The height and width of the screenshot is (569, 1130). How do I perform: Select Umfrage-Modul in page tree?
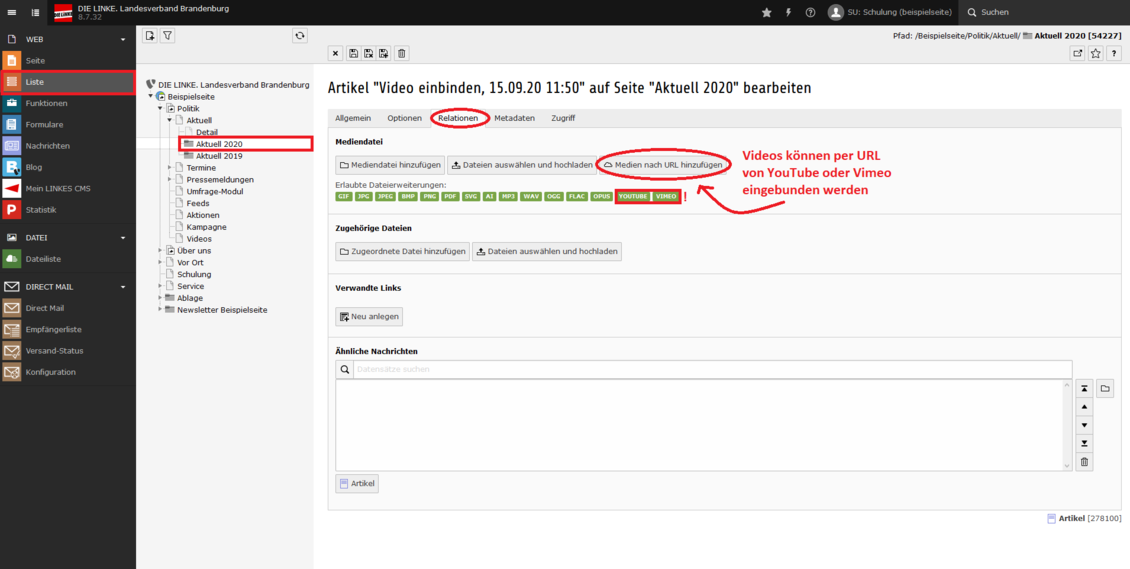[215, 192]
